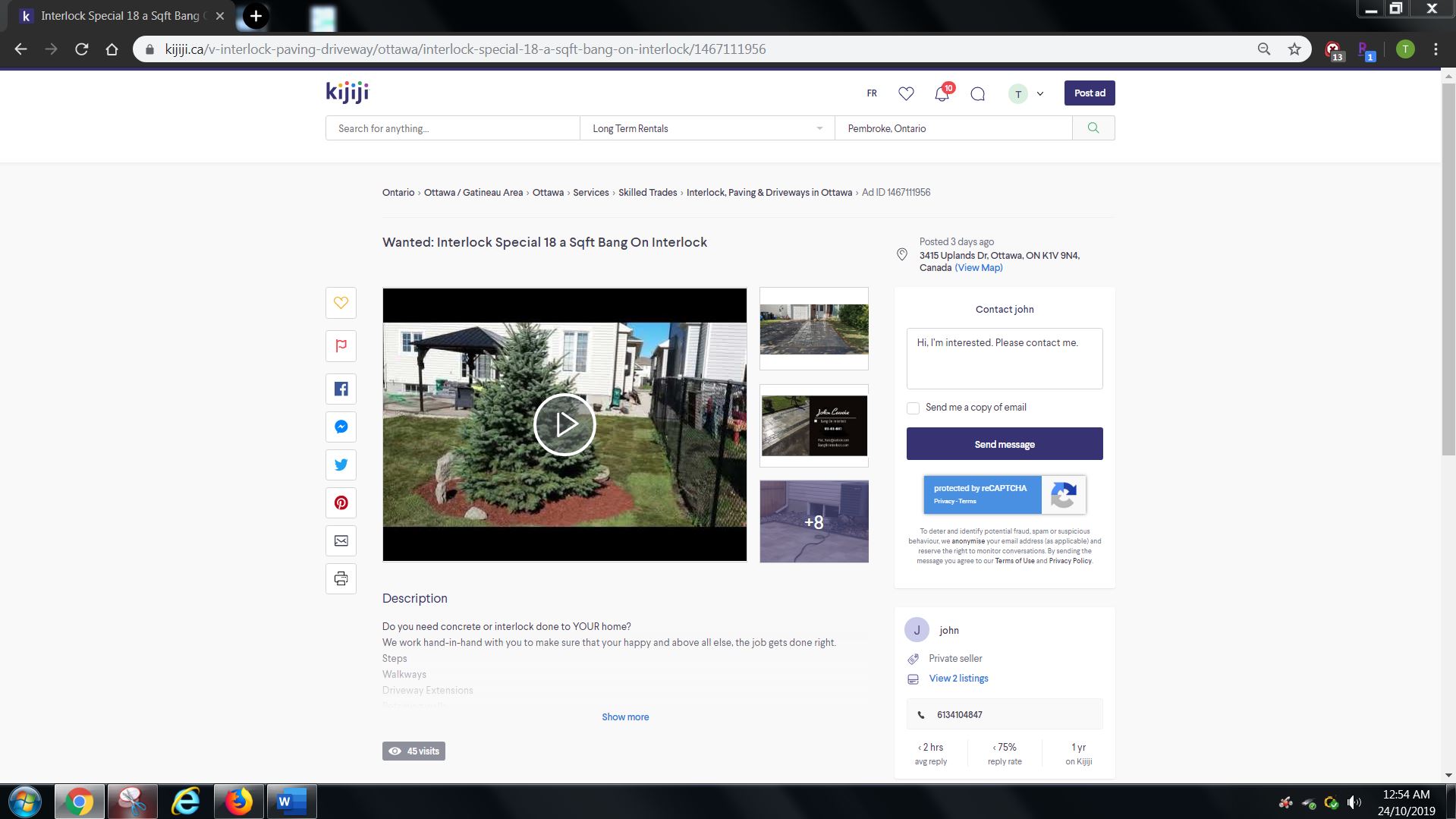This screenshot has width=1456, height=819.
Task: Open Skilled Trades breadcrumb link
Action: [x=648, y=193]
